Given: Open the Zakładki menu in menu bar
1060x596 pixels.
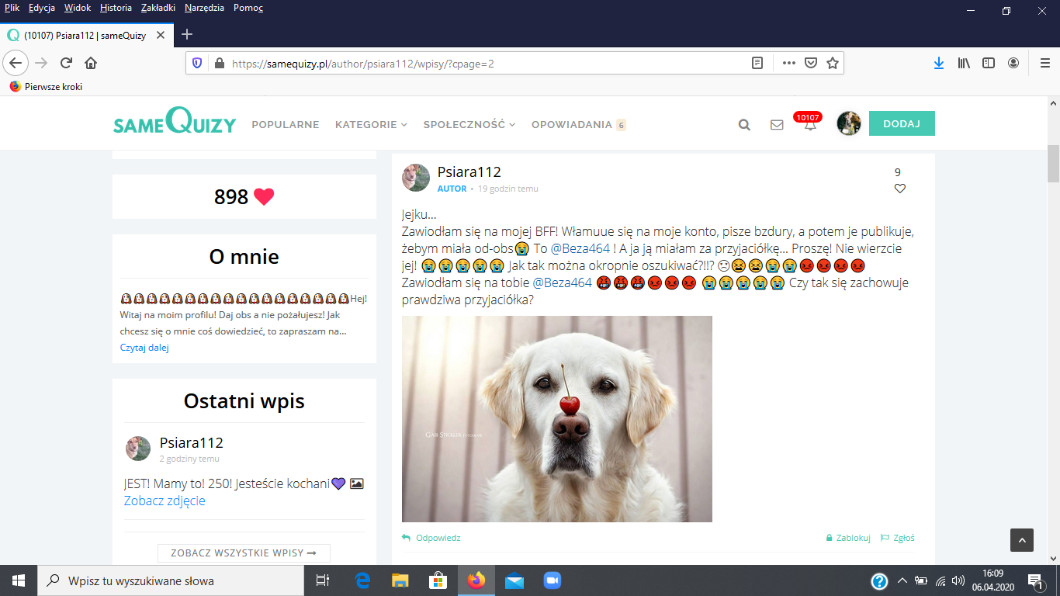Looking at the screenshot, I should coord(159,8).
